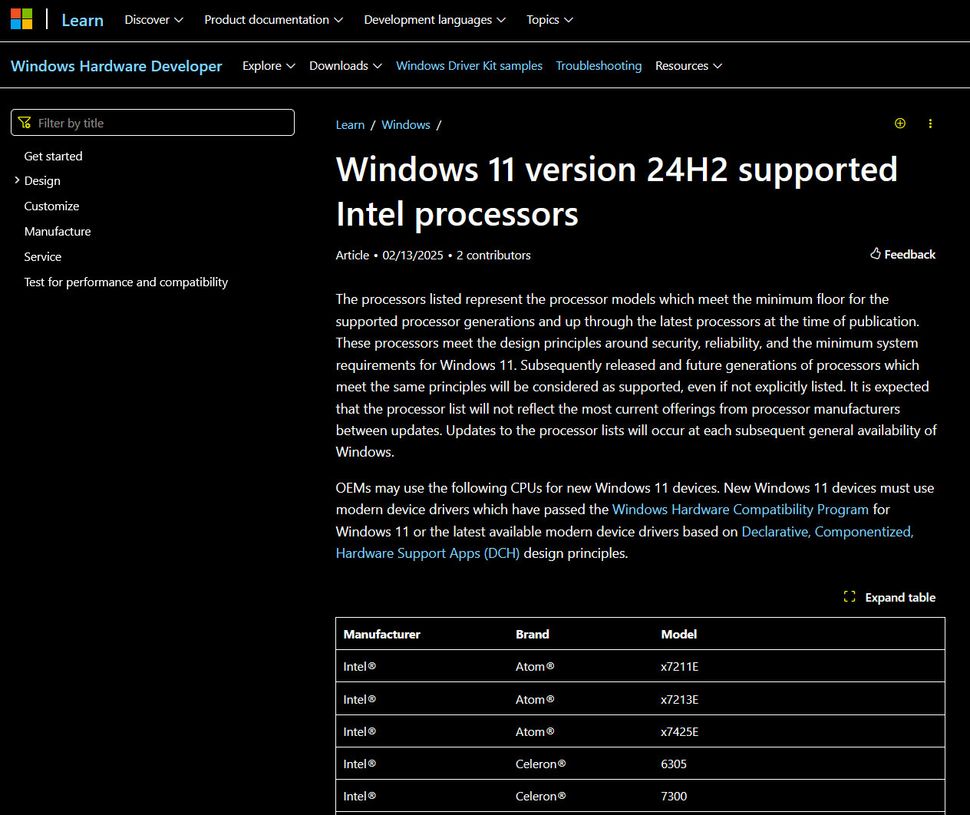Open more actions via the three-dot icon

pyautogui.click(x=930, y=123)
